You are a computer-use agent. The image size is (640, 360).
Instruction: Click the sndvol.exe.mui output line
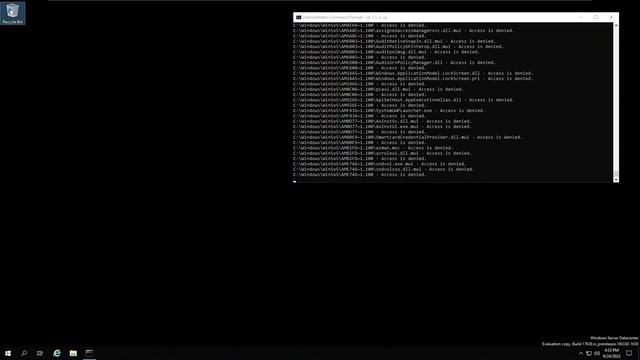[x=379, y=164]
